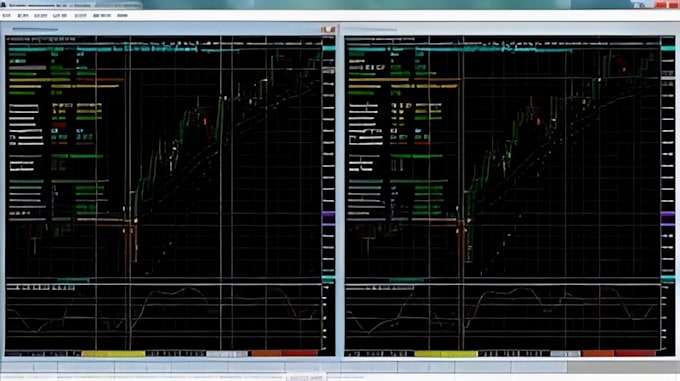Click the yellow segment in the right chart's bottom bar
This screenshot has height=381, width=680.
(446, 354)
